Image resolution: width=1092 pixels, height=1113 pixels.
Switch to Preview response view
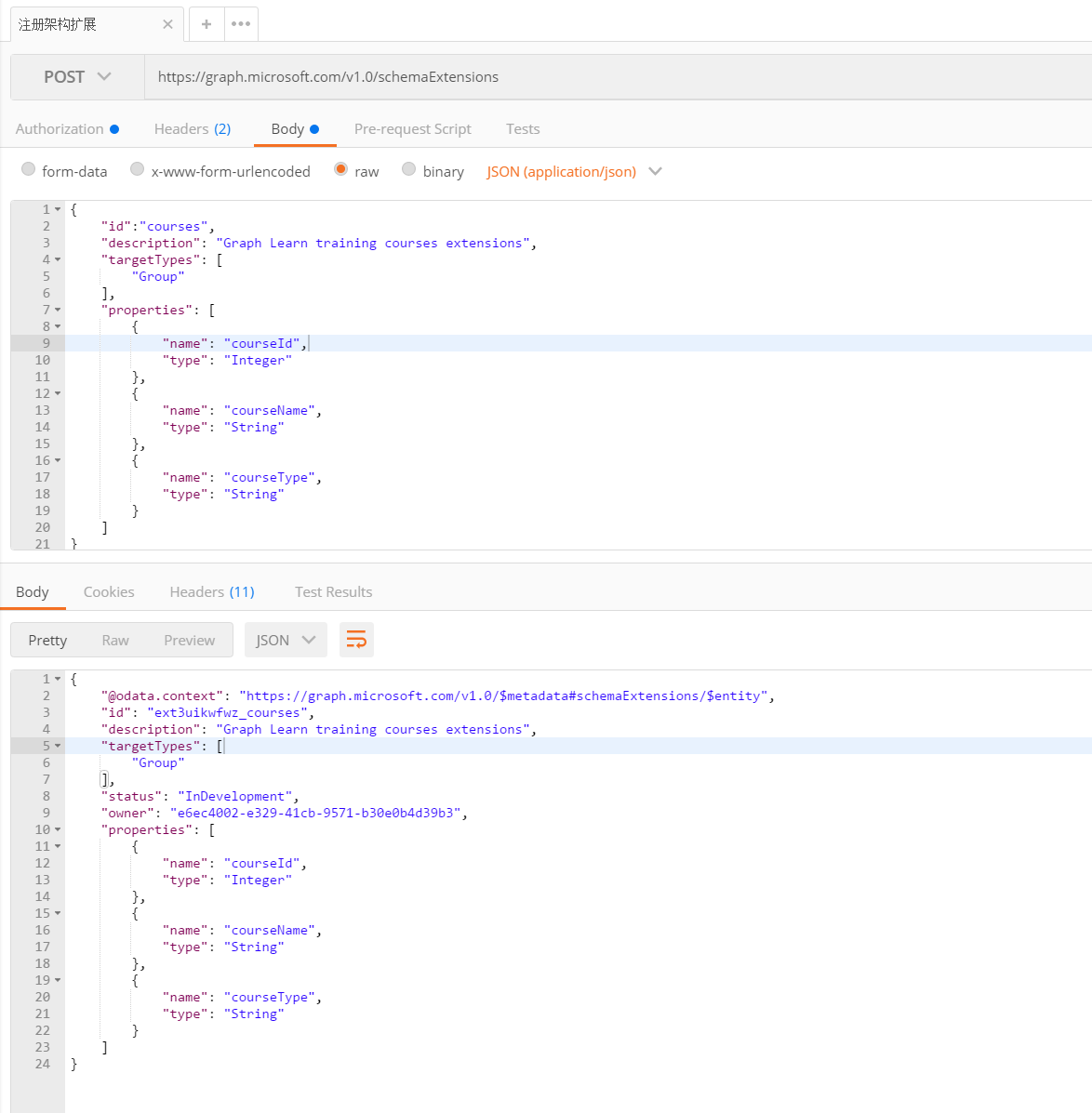tap(189, 640)
